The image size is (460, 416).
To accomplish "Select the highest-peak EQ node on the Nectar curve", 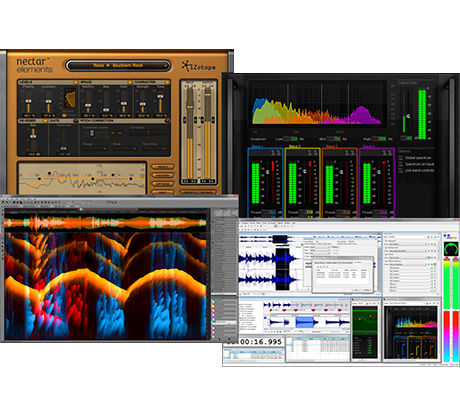I will click(x=50, y=173).
